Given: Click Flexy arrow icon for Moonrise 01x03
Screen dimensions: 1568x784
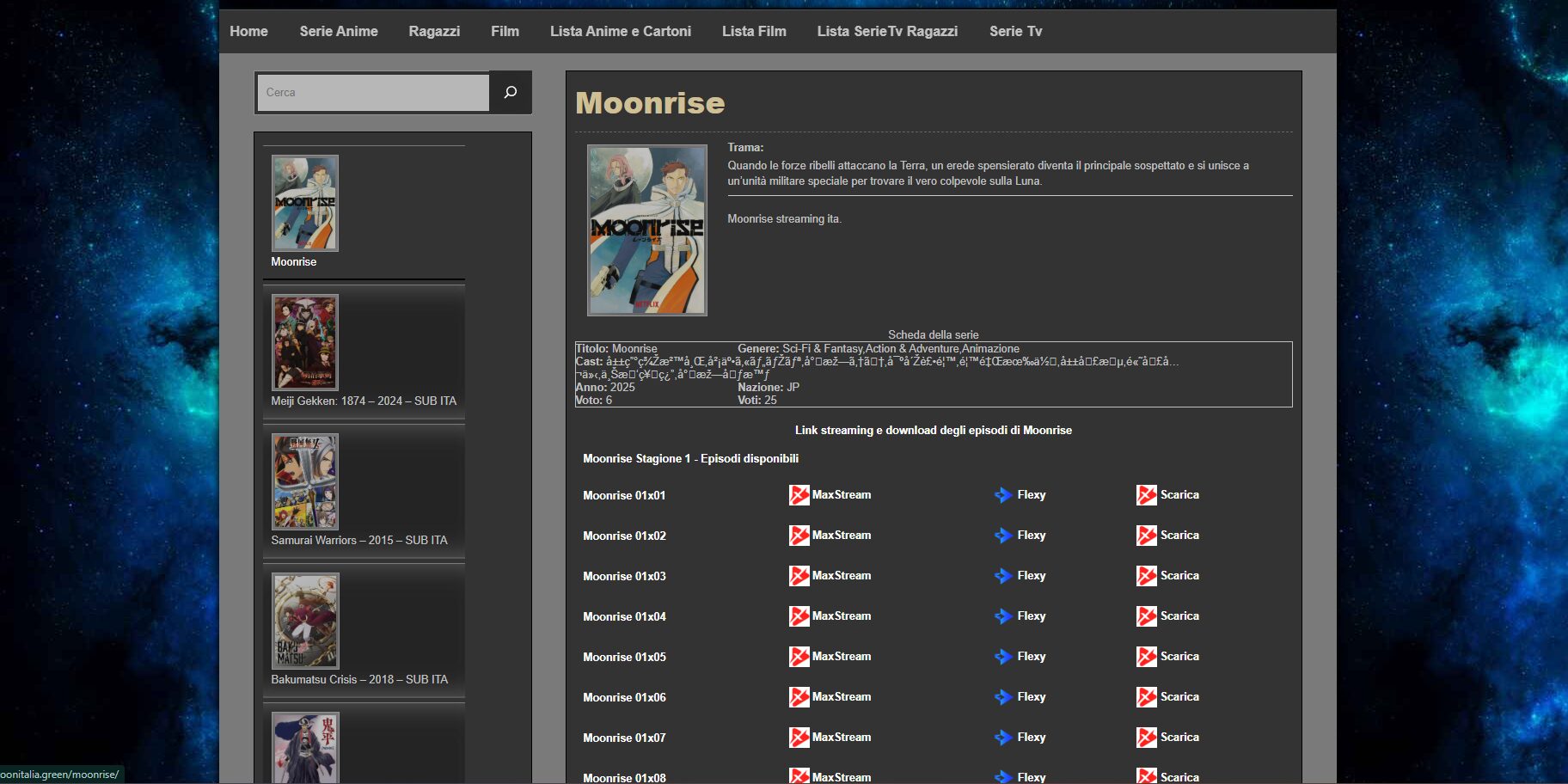Looking at the screenshot, I should (x=1003, y=576).
